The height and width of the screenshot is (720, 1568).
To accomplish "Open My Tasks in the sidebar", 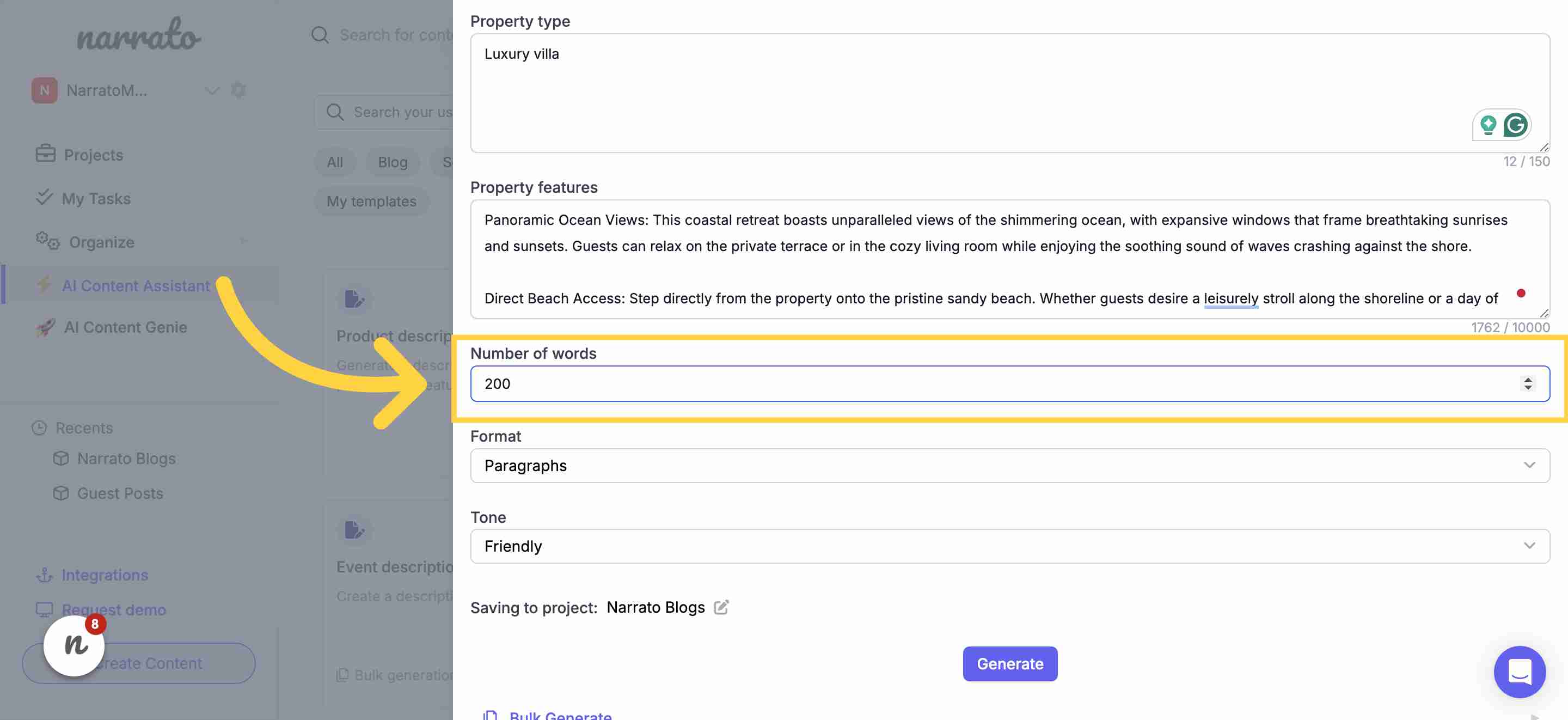I will pyautogui.click(x=96, y=199).
